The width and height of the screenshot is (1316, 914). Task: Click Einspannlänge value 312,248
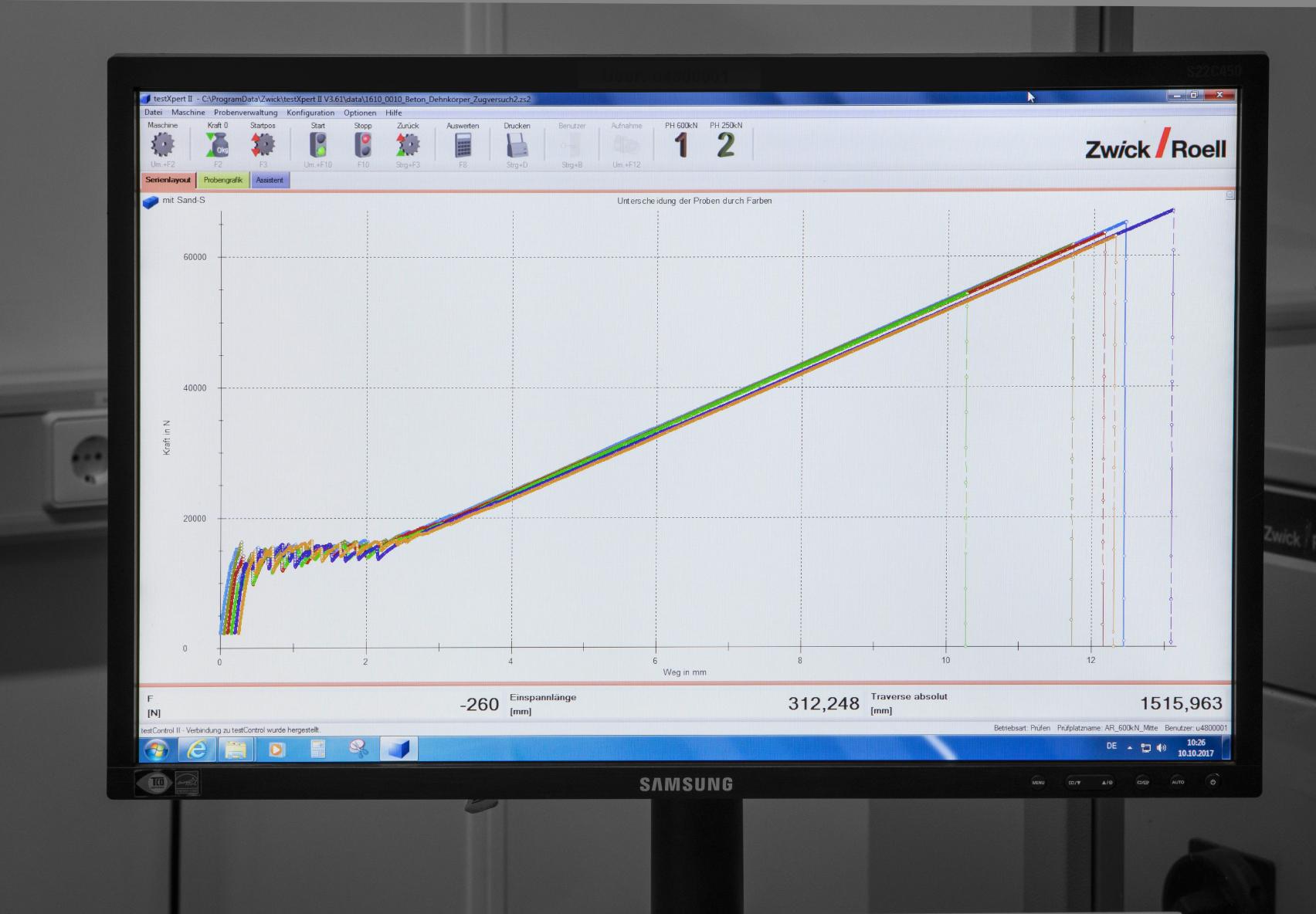pos(823,703)
